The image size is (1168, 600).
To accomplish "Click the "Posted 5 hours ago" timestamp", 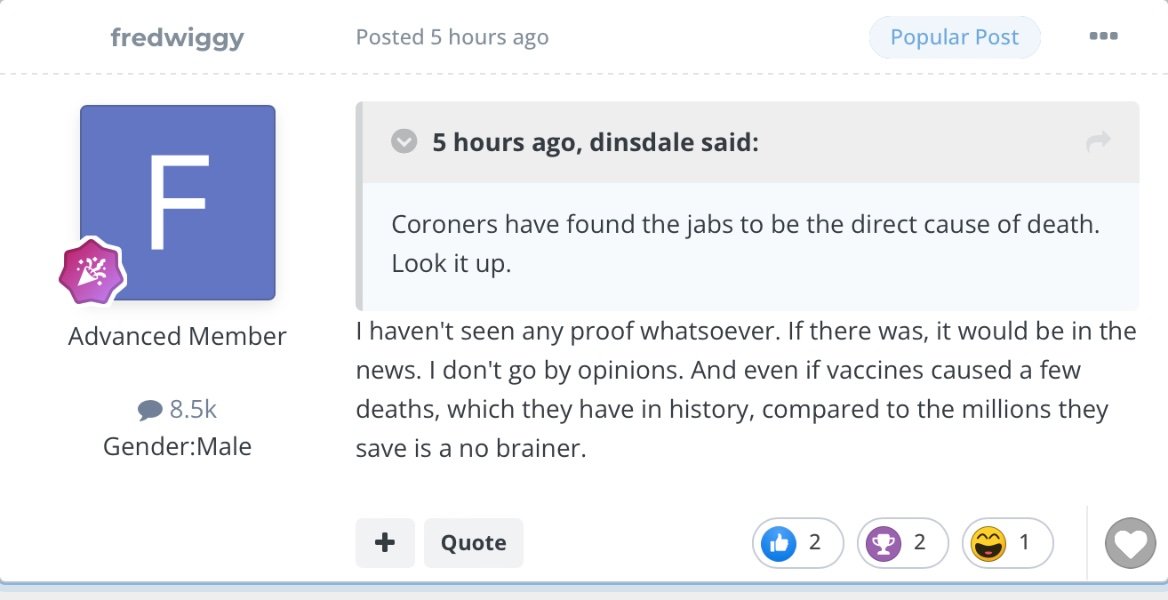I will pos(452,38).
